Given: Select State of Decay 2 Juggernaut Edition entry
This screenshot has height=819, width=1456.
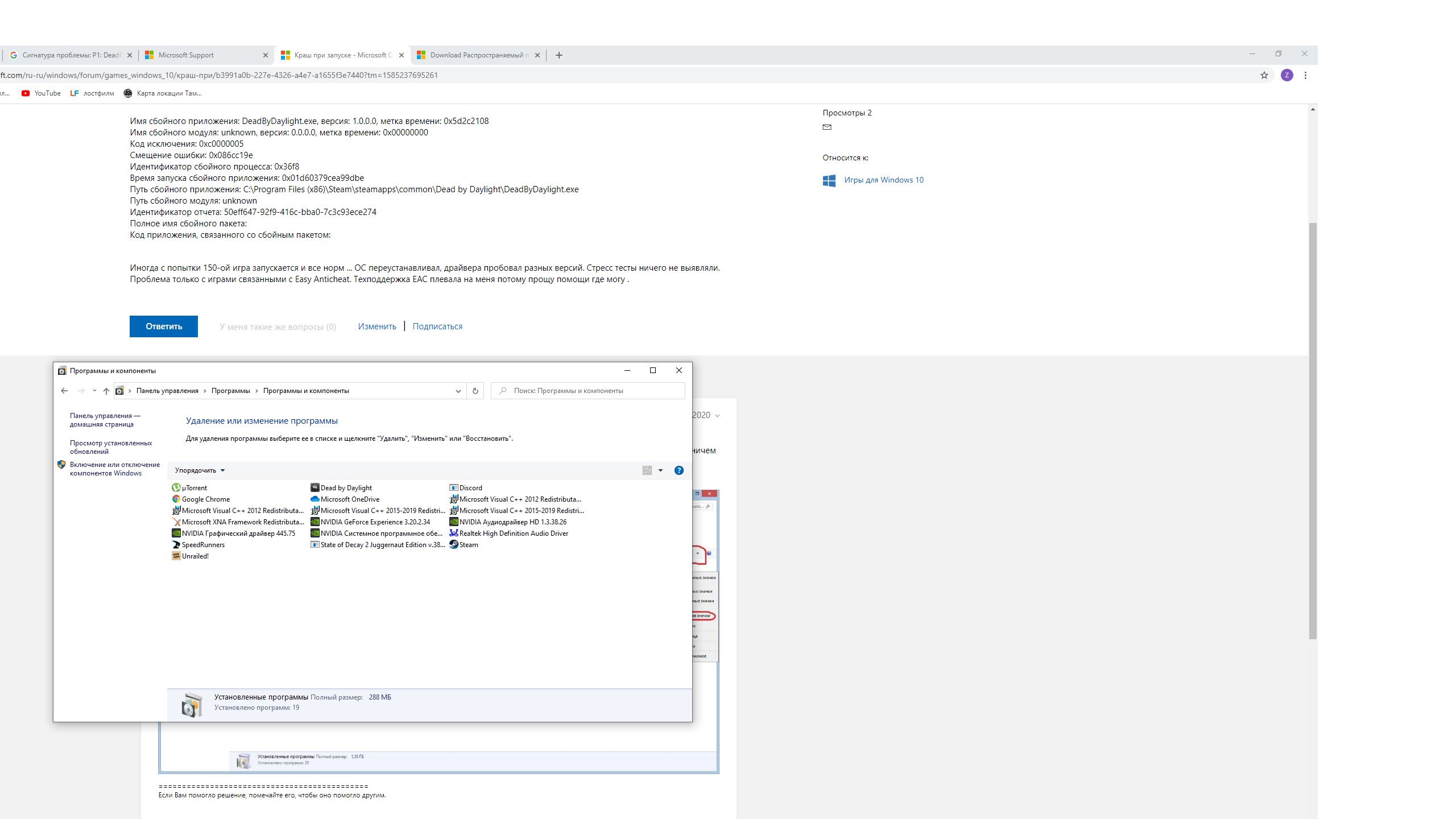Looking at the screenshot, I should (x=378, y=545).
